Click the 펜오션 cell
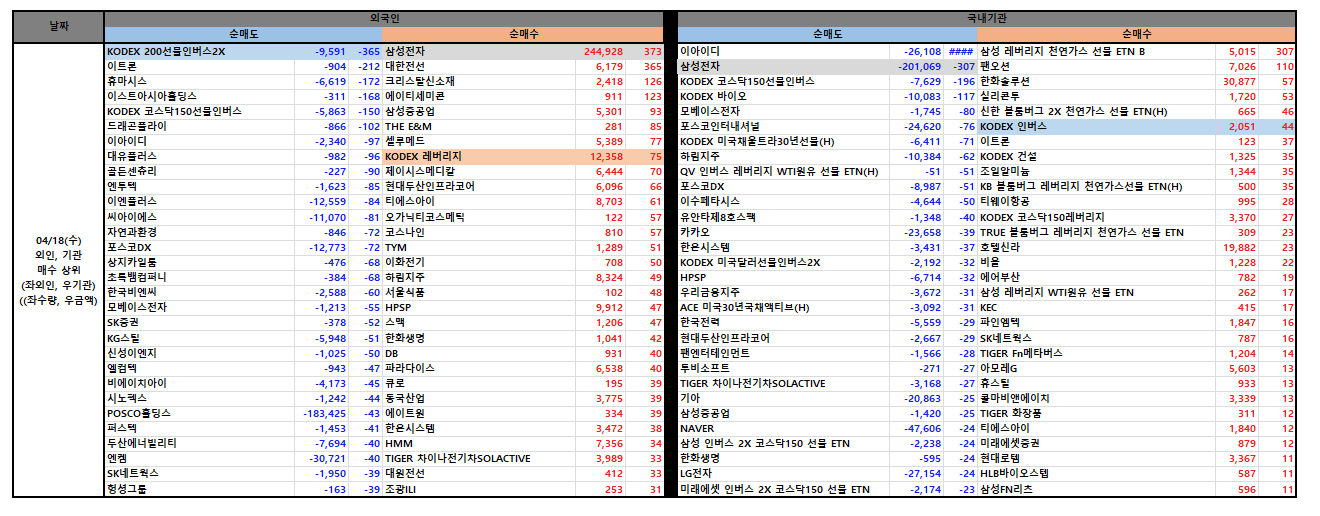This screenshot has width=1320, height=516. (x=1097, y=66)
